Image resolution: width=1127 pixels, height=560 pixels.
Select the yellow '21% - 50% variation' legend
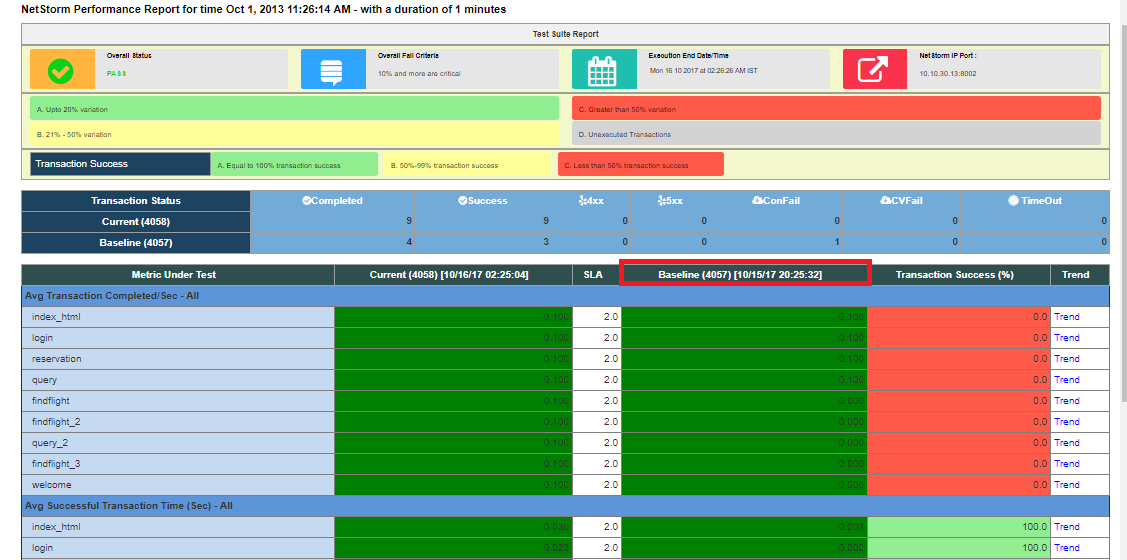pyautogui.click(x=295, y=134)
